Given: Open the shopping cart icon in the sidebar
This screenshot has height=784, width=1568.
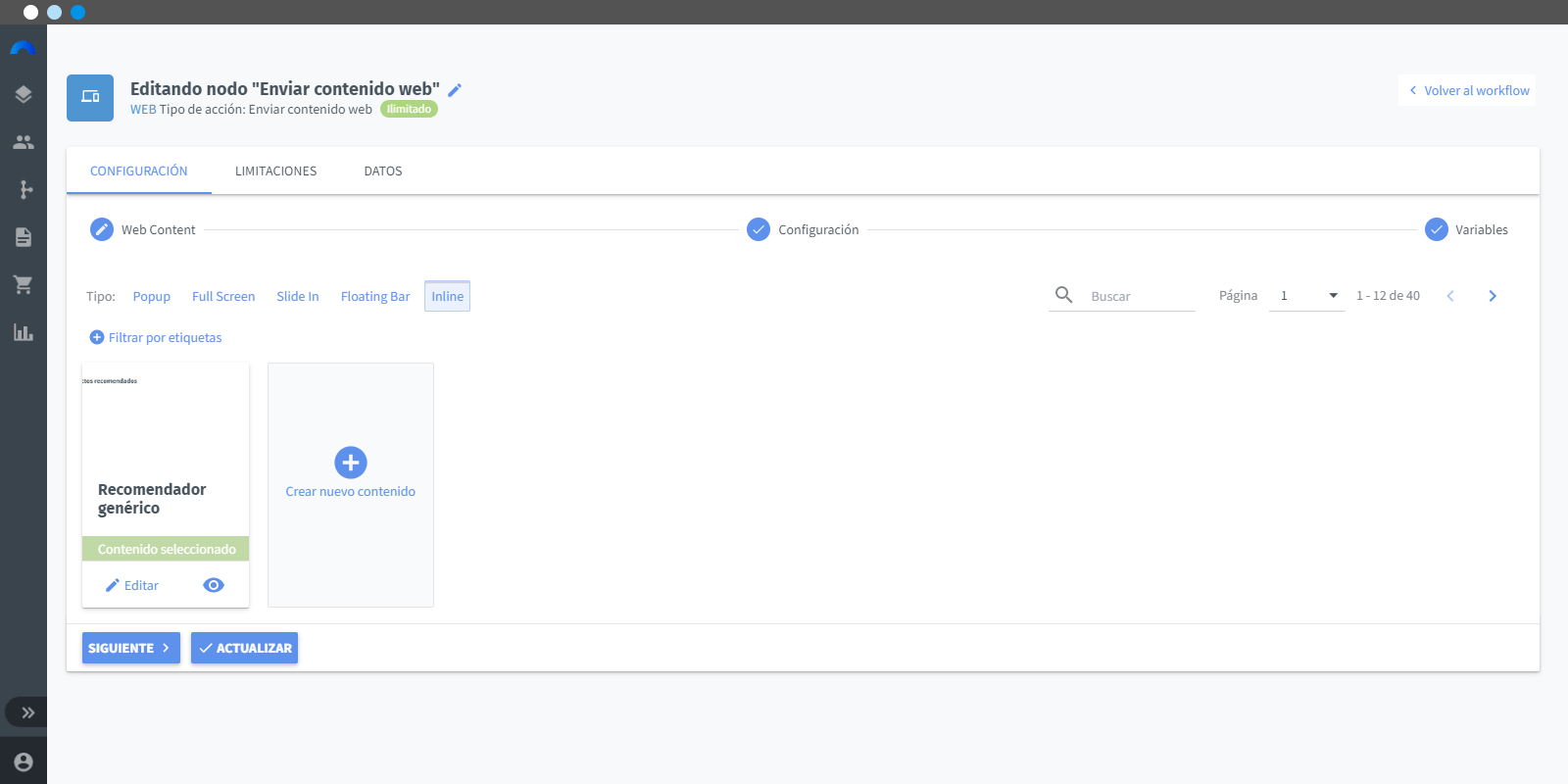Looking at the screenshot, I should 23,284.
